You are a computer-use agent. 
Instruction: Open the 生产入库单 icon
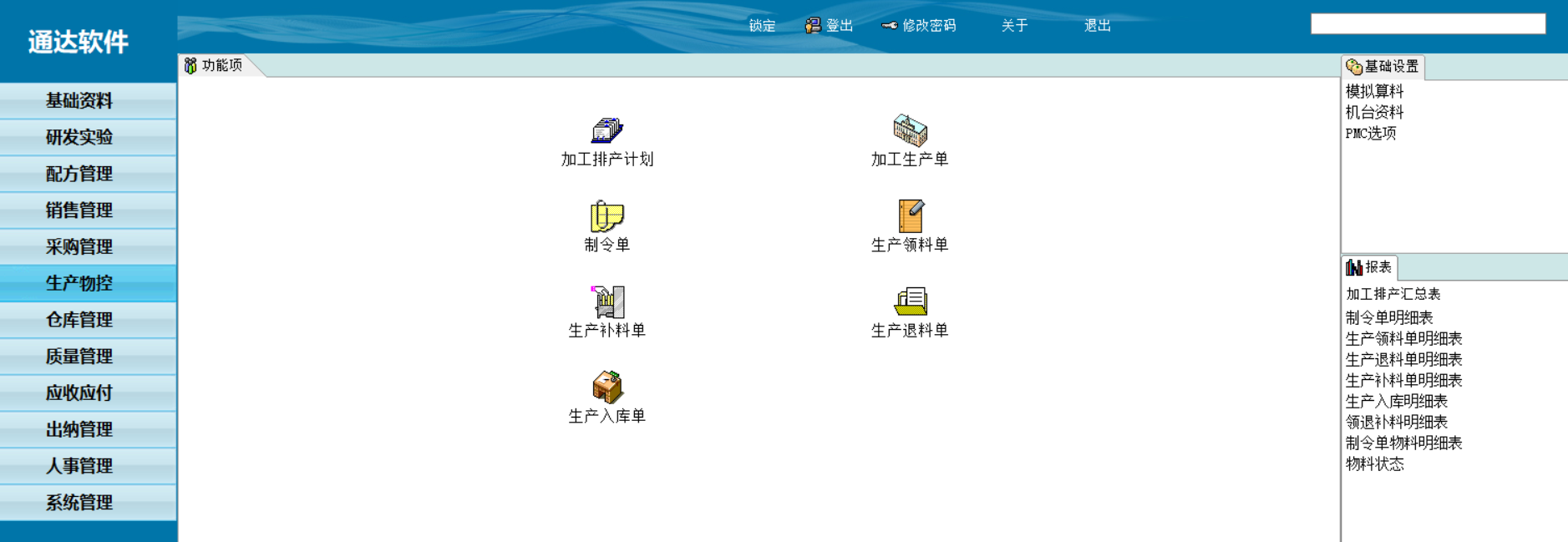tap(607, 388)
